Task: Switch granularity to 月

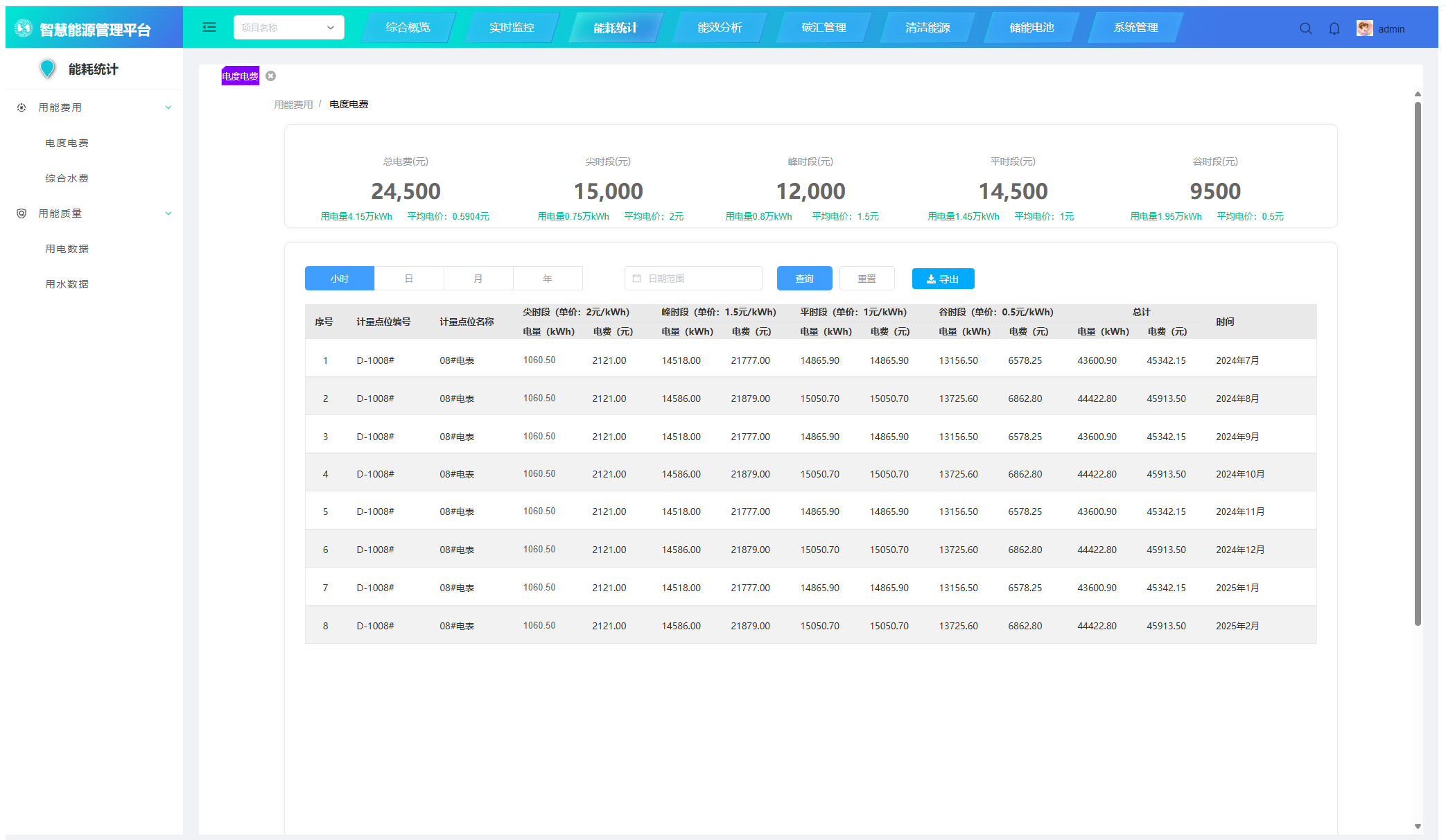Action: point(478,279)
